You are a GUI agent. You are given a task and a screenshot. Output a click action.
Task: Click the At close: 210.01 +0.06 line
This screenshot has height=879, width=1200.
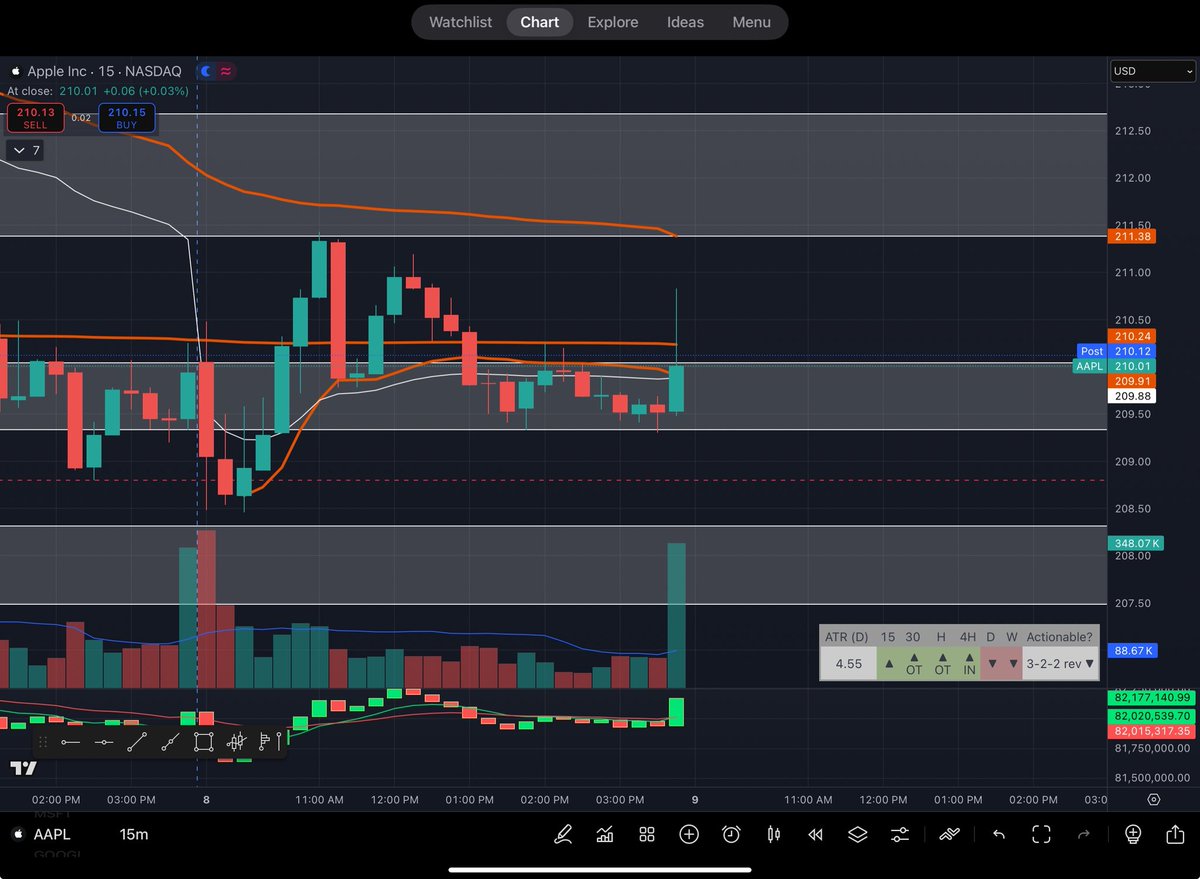coord(98,91)
